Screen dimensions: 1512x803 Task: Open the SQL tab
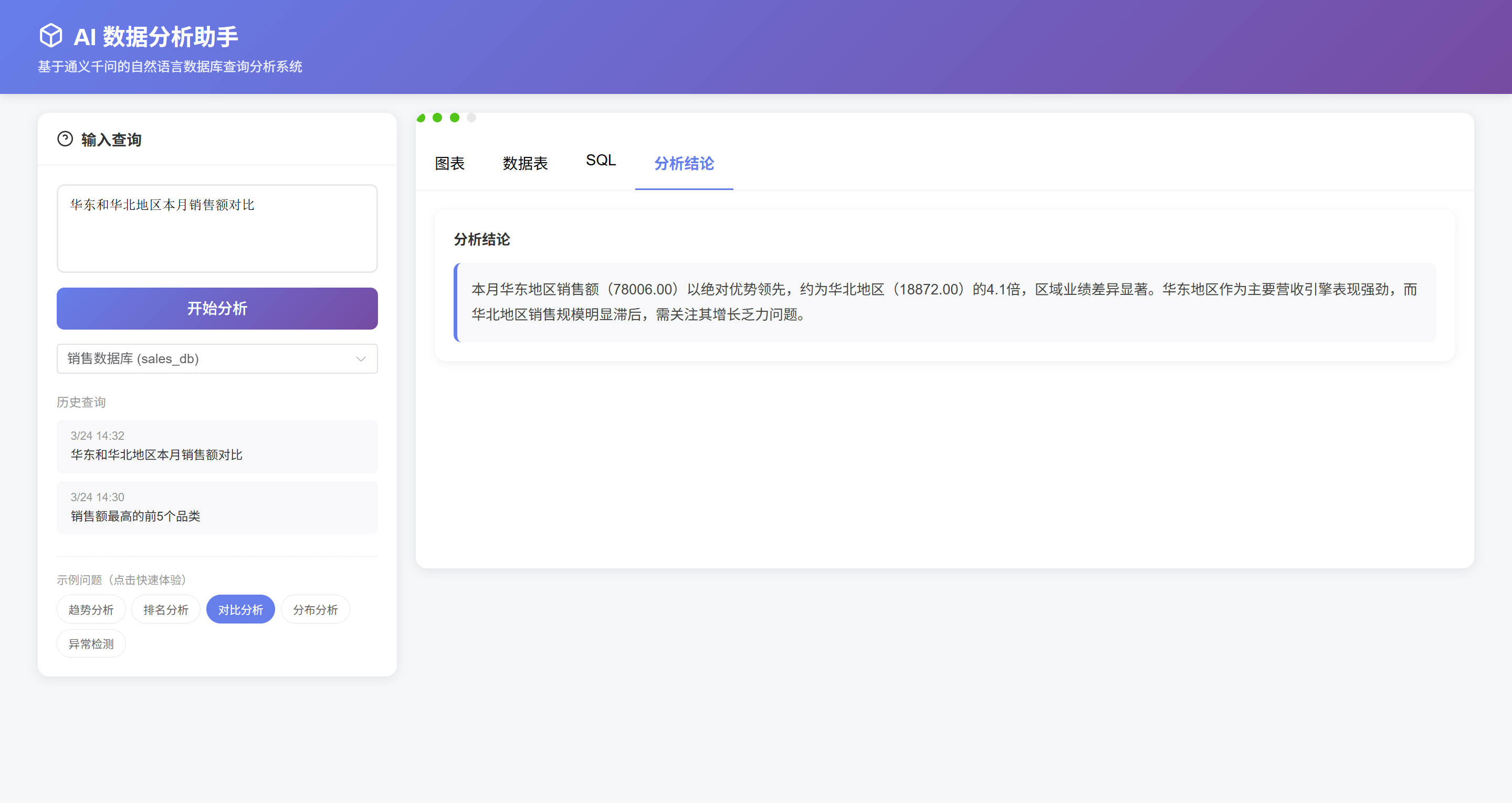pos(601,161)
